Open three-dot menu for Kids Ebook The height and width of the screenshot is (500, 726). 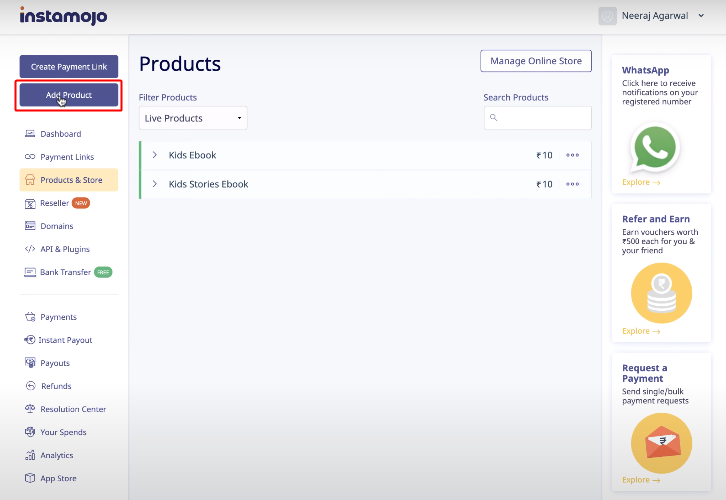(572, 155)
